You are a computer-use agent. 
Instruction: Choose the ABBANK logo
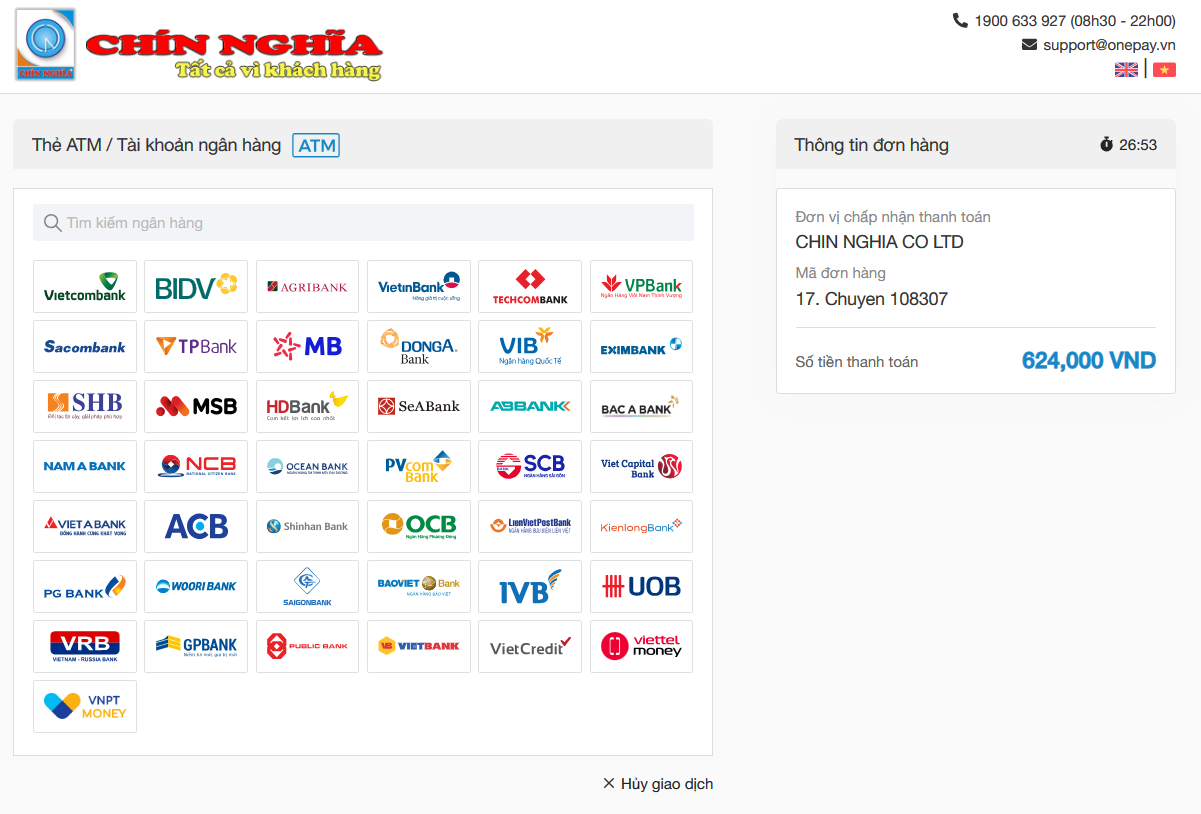tap(530, 407)
